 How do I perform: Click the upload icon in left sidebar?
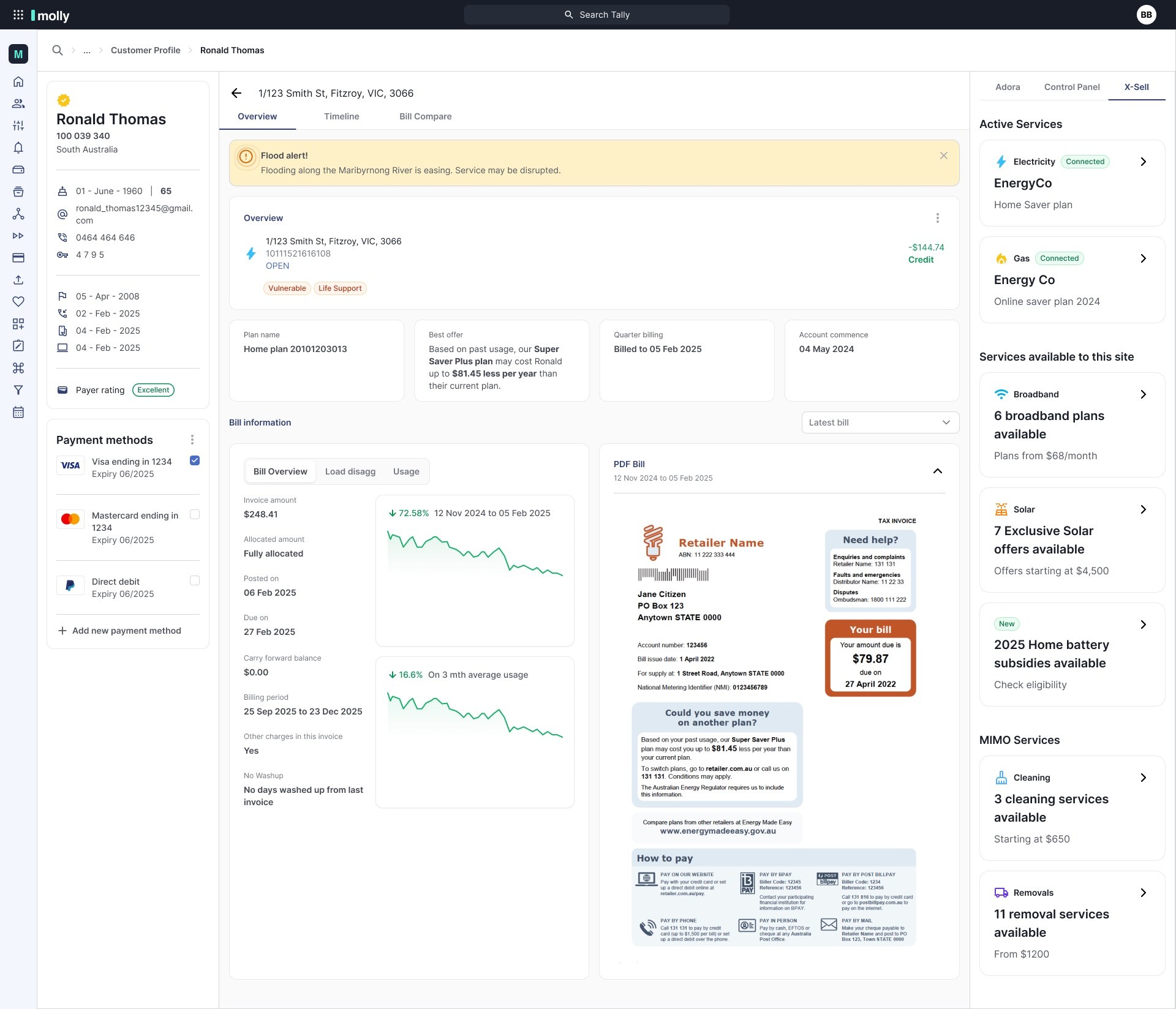click(x=18, y=280)
